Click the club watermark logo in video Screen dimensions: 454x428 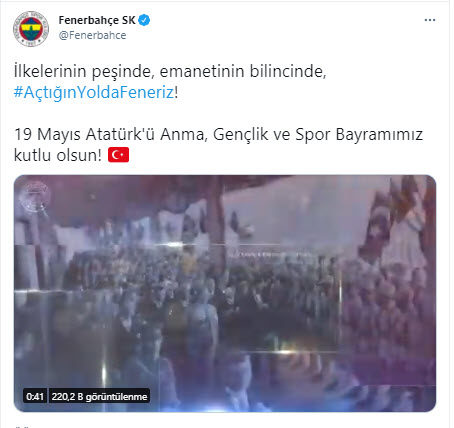(34, 197)
